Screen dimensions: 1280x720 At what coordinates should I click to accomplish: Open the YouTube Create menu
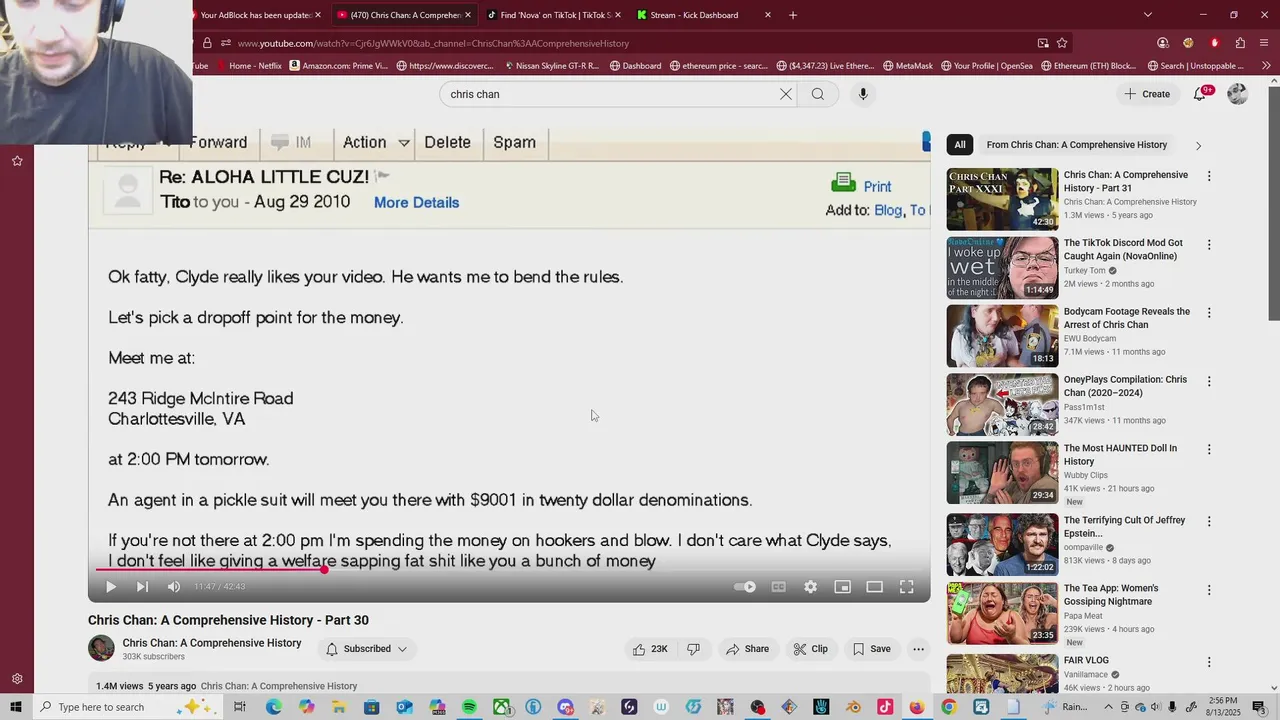click(1147, 94)
